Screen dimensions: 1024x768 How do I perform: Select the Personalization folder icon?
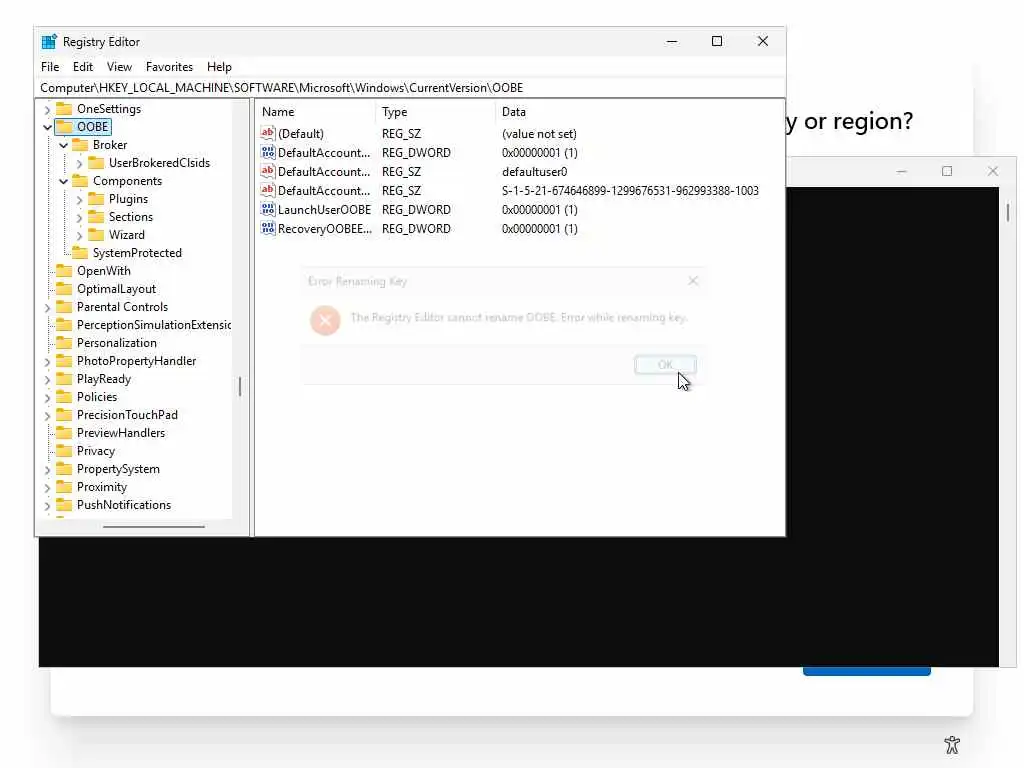tap(64, 342)
